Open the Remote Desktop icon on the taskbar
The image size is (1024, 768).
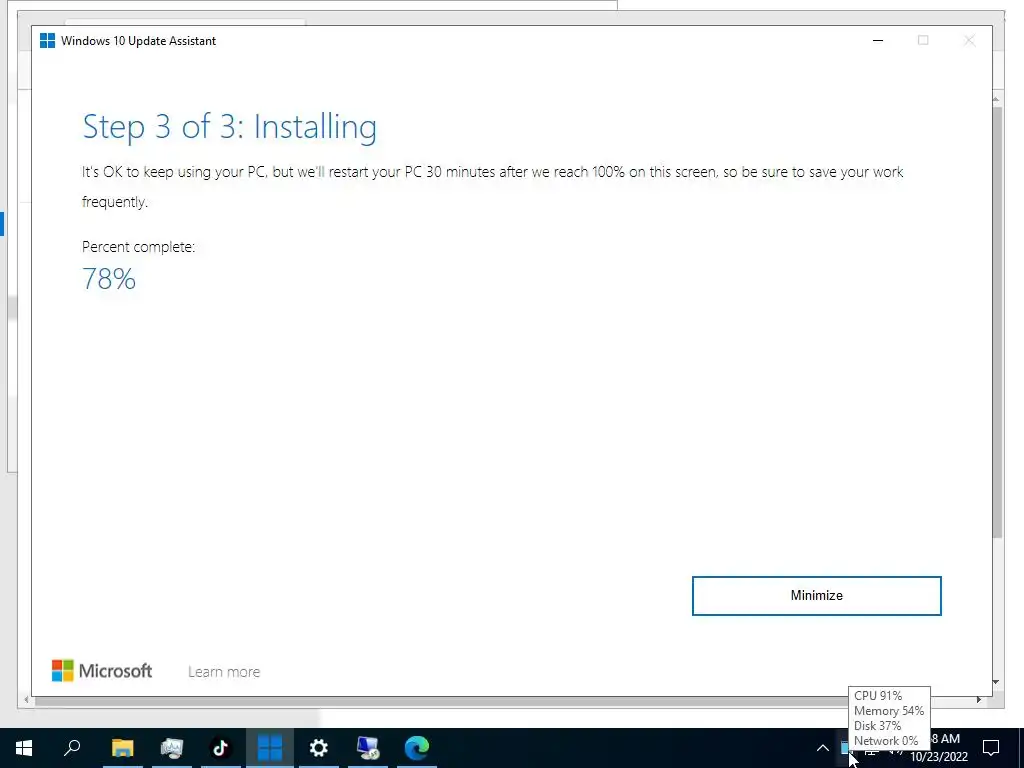[368, 748]
